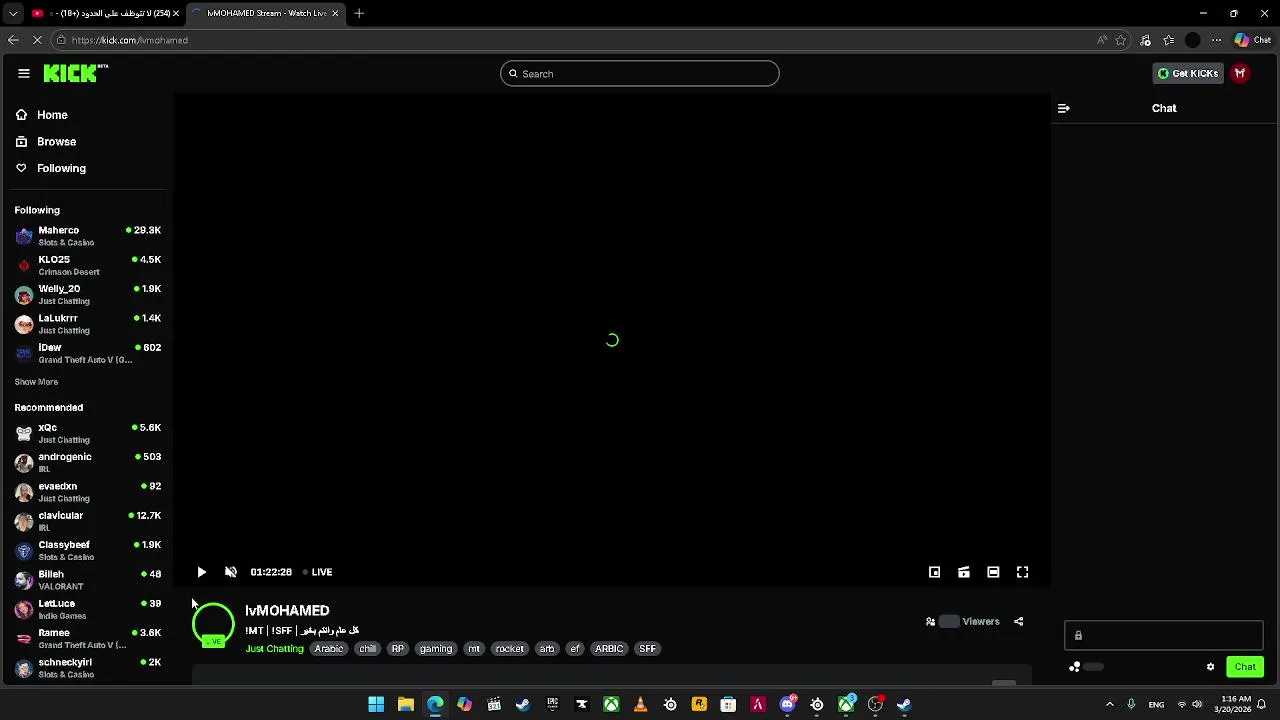The height and width of the screenshot is (720, 1280).
Task: Click the KICK logo
Action: click(x=74, y=73)
